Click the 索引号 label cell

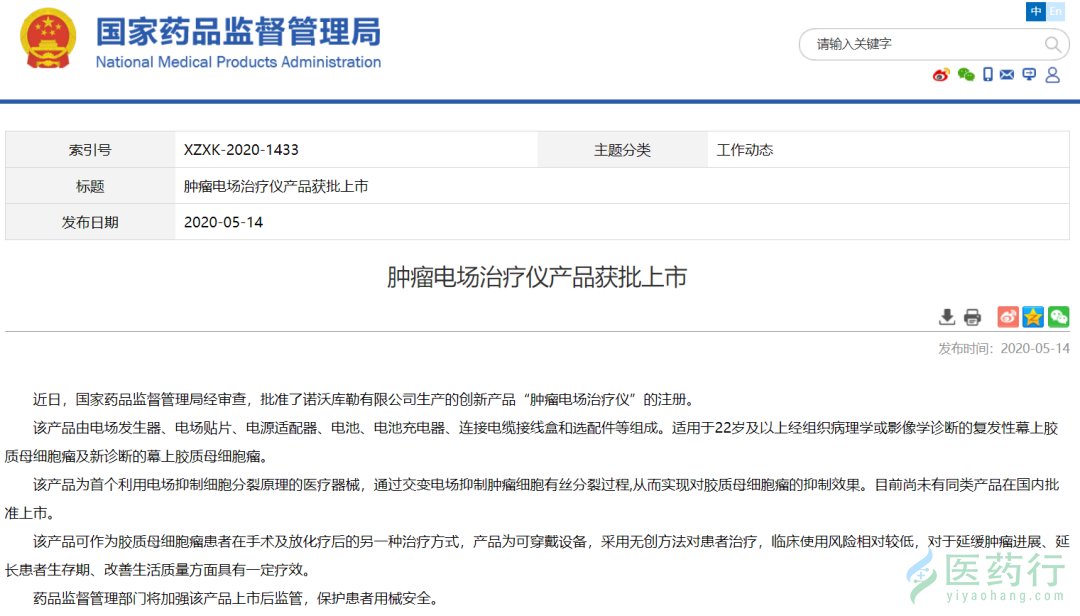coord(90,150)
